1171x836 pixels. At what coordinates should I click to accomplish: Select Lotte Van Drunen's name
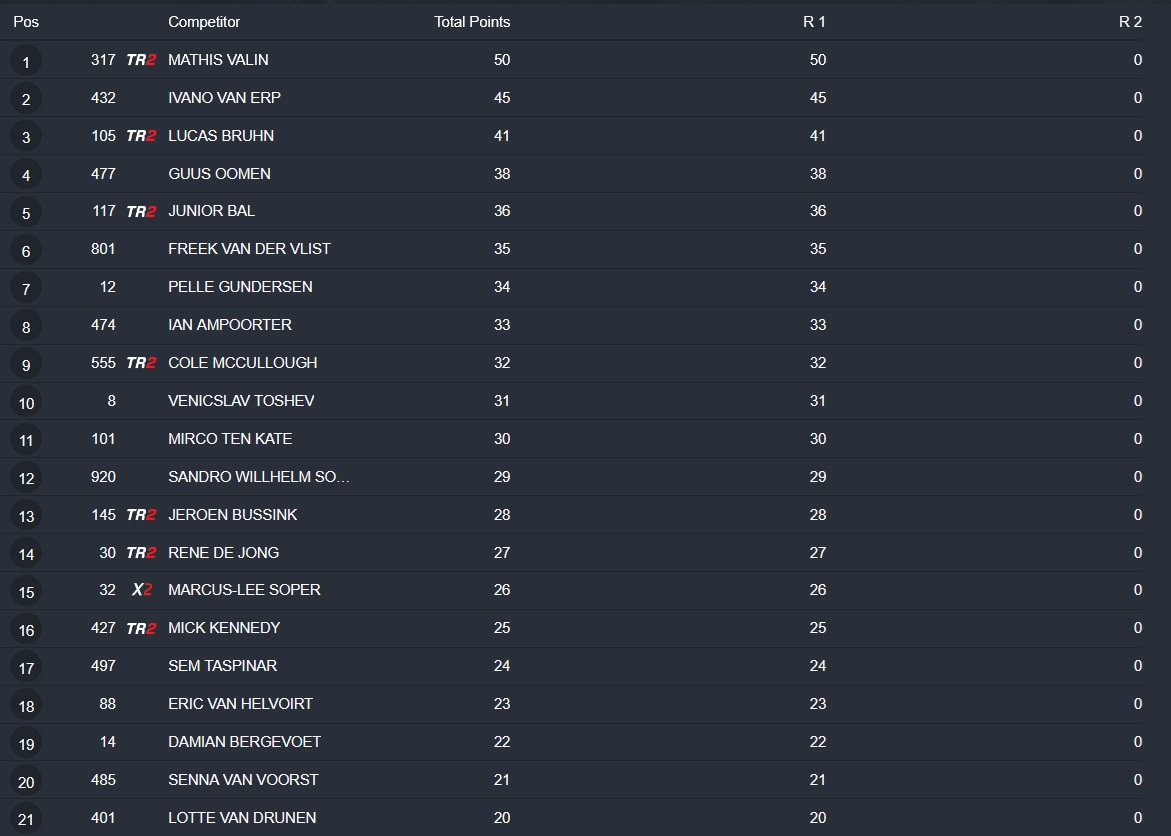tap(242, 818)
